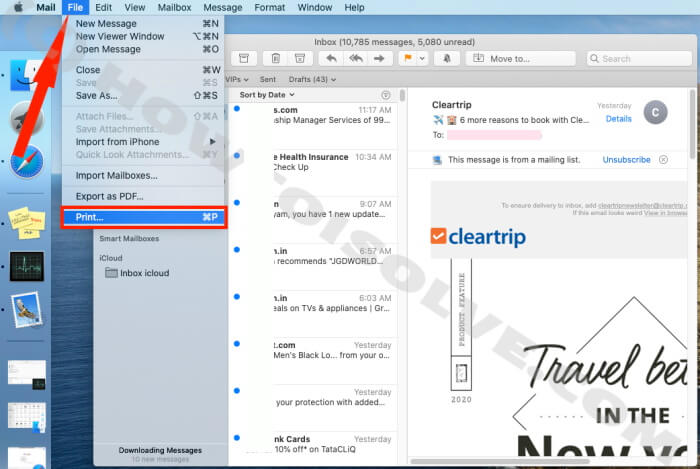This screenshot has width=700, height=469.
Task: Open the Move to... dropdown
Action: coord(521,58)
